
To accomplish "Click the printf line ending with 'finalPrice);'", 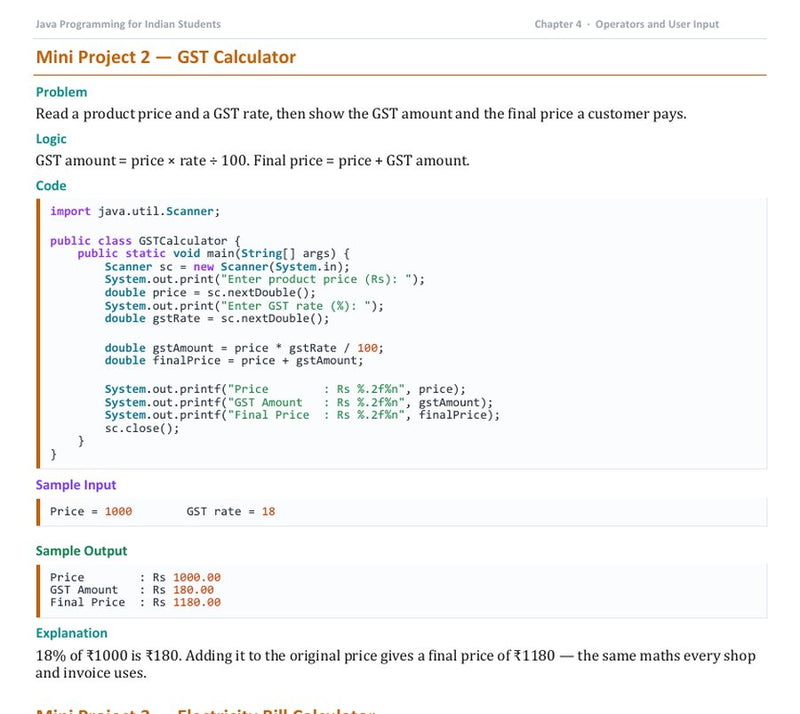I will click(x=302, y=415).
